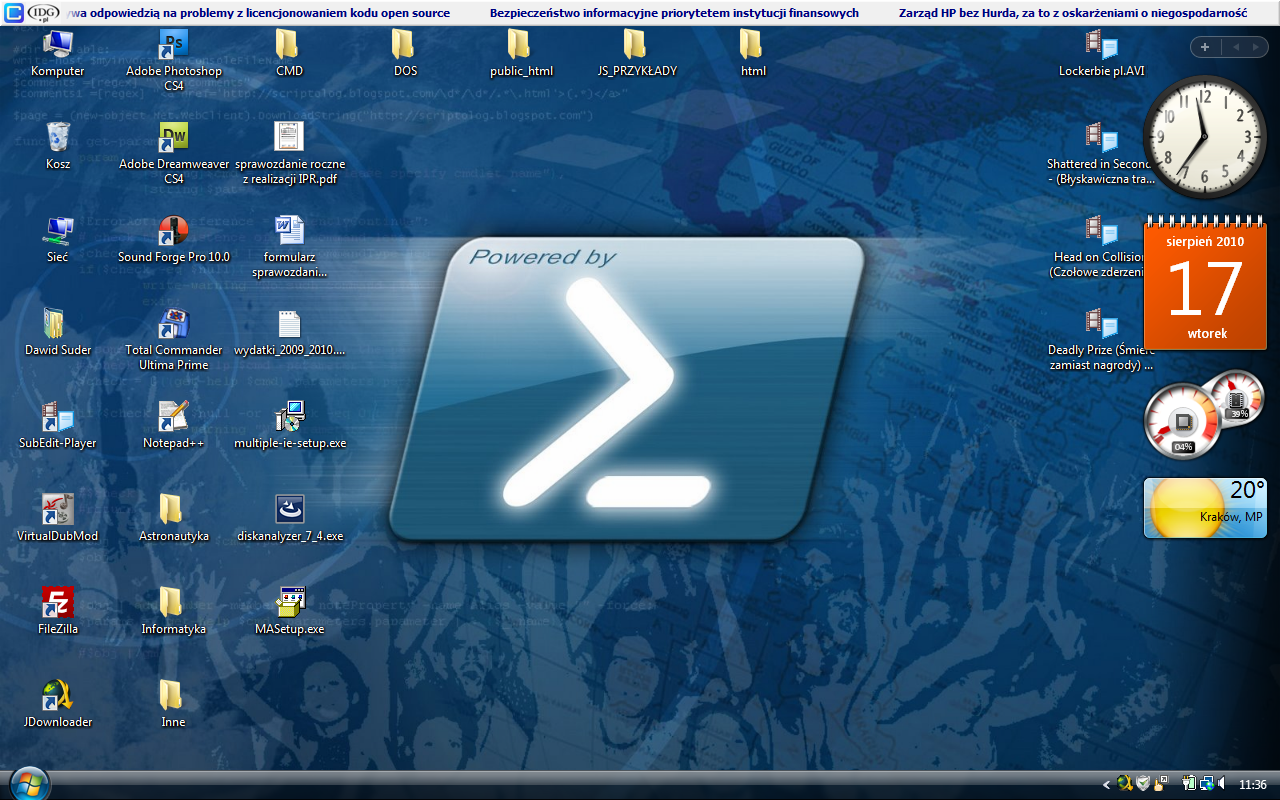Open the DOS folder
This screenshot has height=800, width=1280.
pyautogui.click(x=405, y=53)
